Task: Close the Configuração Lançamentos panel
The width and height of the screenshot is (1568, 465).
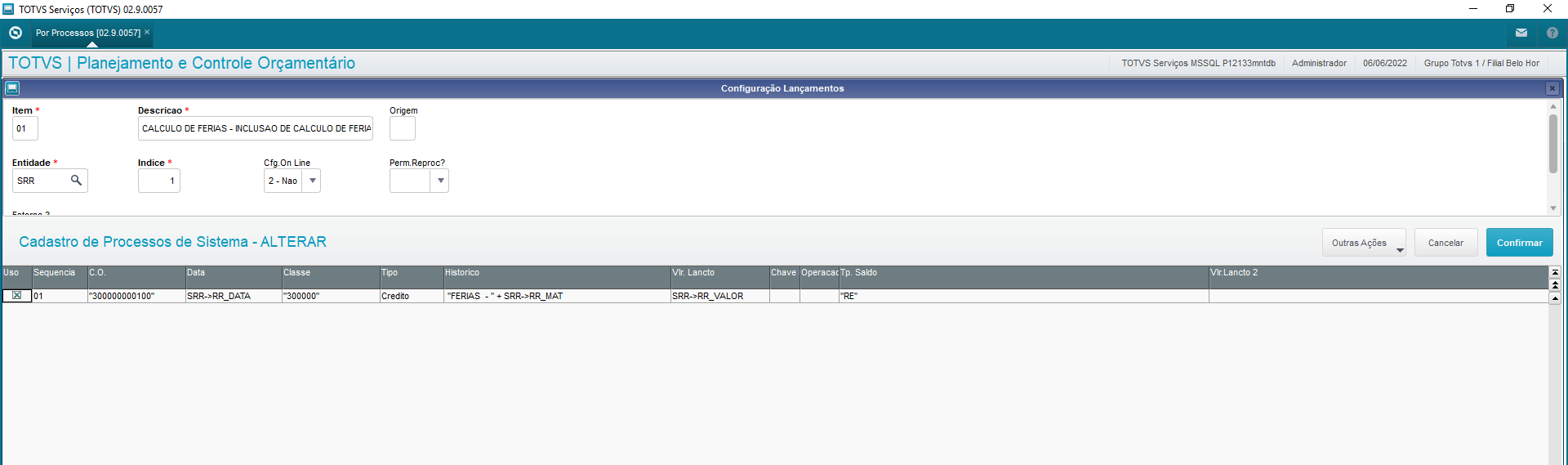Action: tap(1552, 88)
